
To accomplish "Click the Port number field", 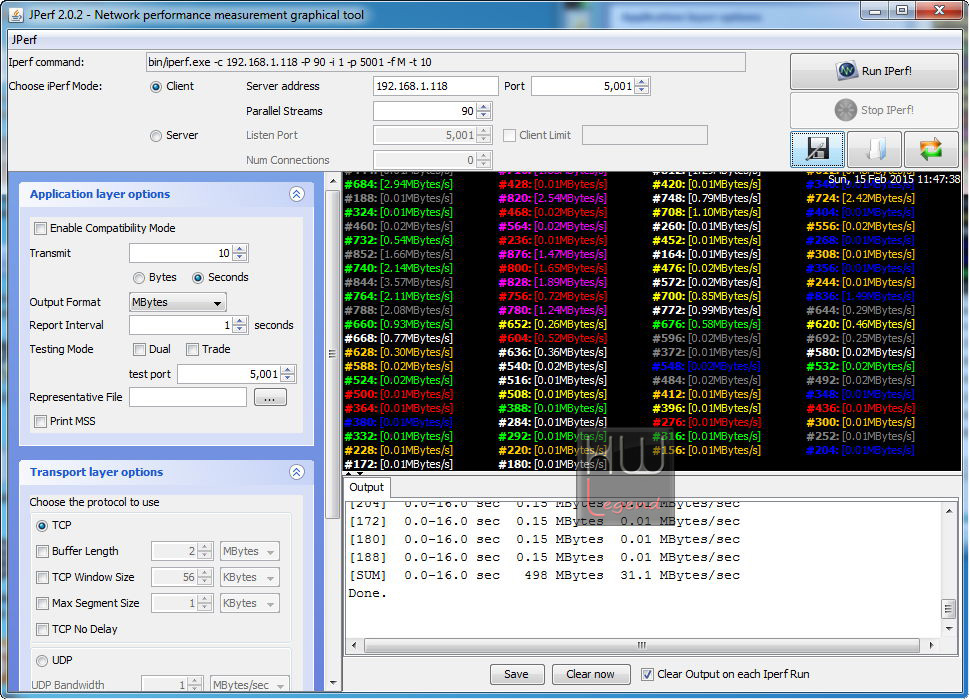I will coord(583,87).
